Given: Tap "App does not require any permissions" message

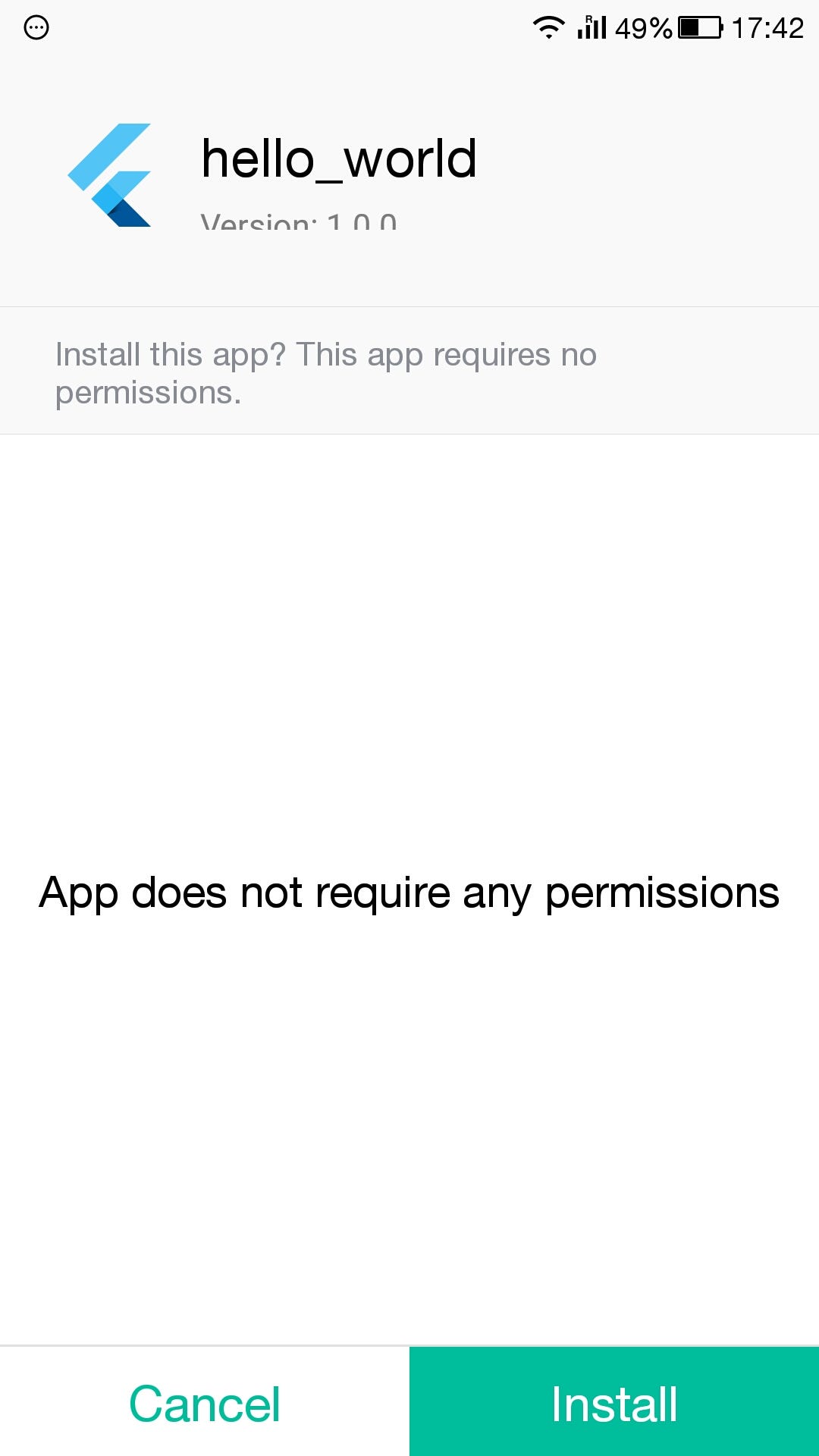Looking at the screenshot, I should (x=409, y=893).
